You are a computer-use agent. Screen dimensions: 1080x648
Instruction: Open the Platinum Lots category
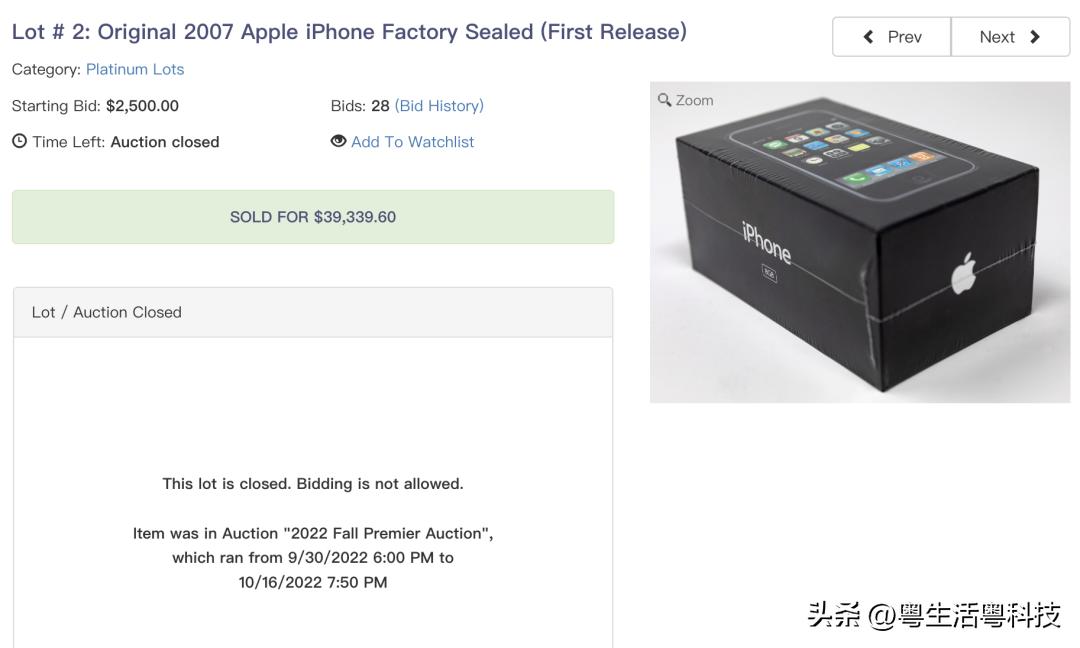[x=134, y=68]
